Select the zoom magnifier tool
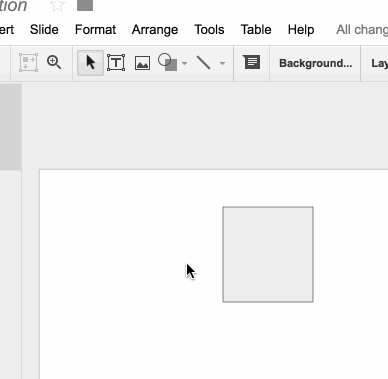 (x=54, y=62)
